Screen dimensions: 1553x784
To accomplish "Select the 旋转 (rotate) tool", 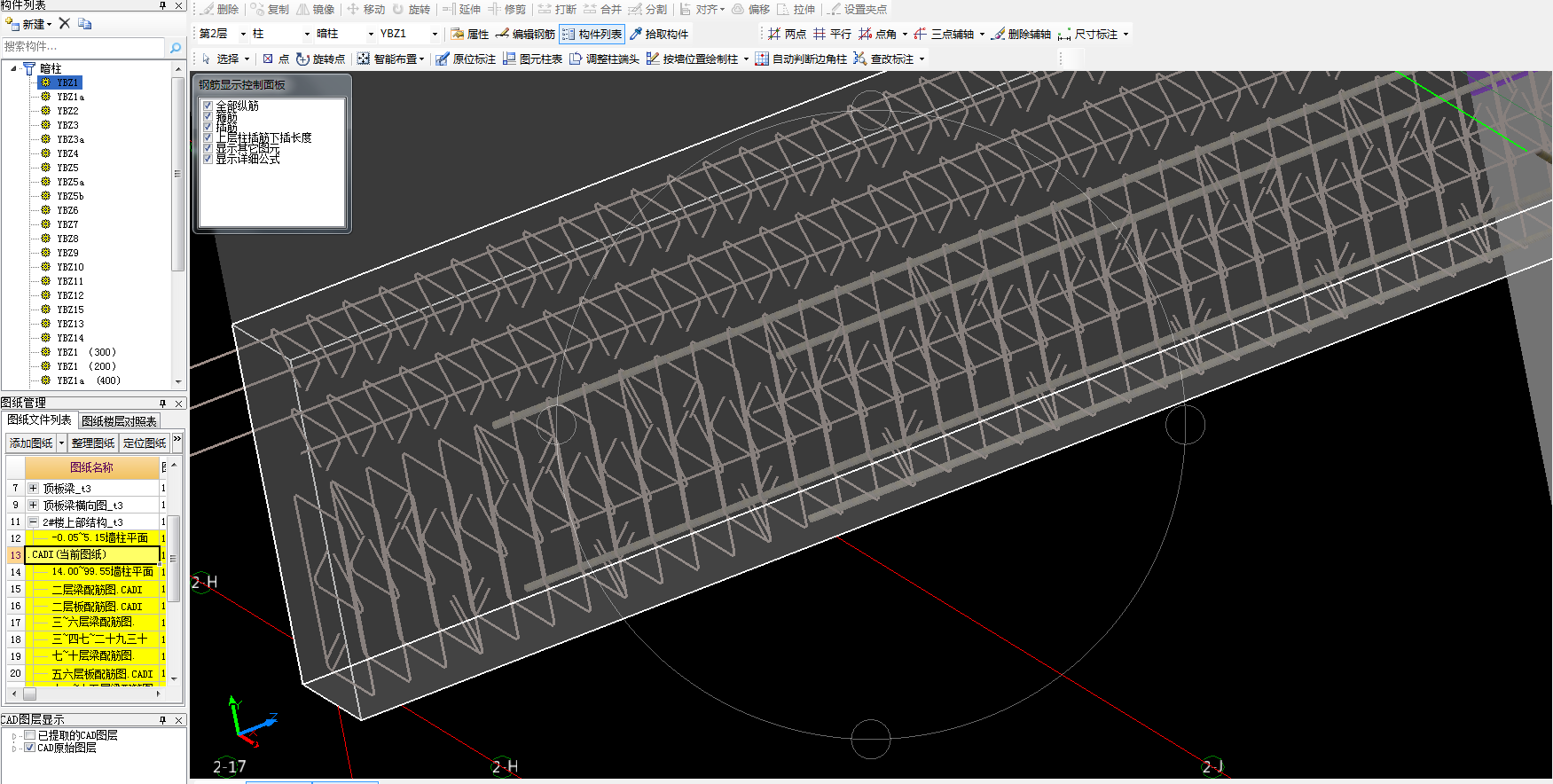I will [x=411, y=9].
